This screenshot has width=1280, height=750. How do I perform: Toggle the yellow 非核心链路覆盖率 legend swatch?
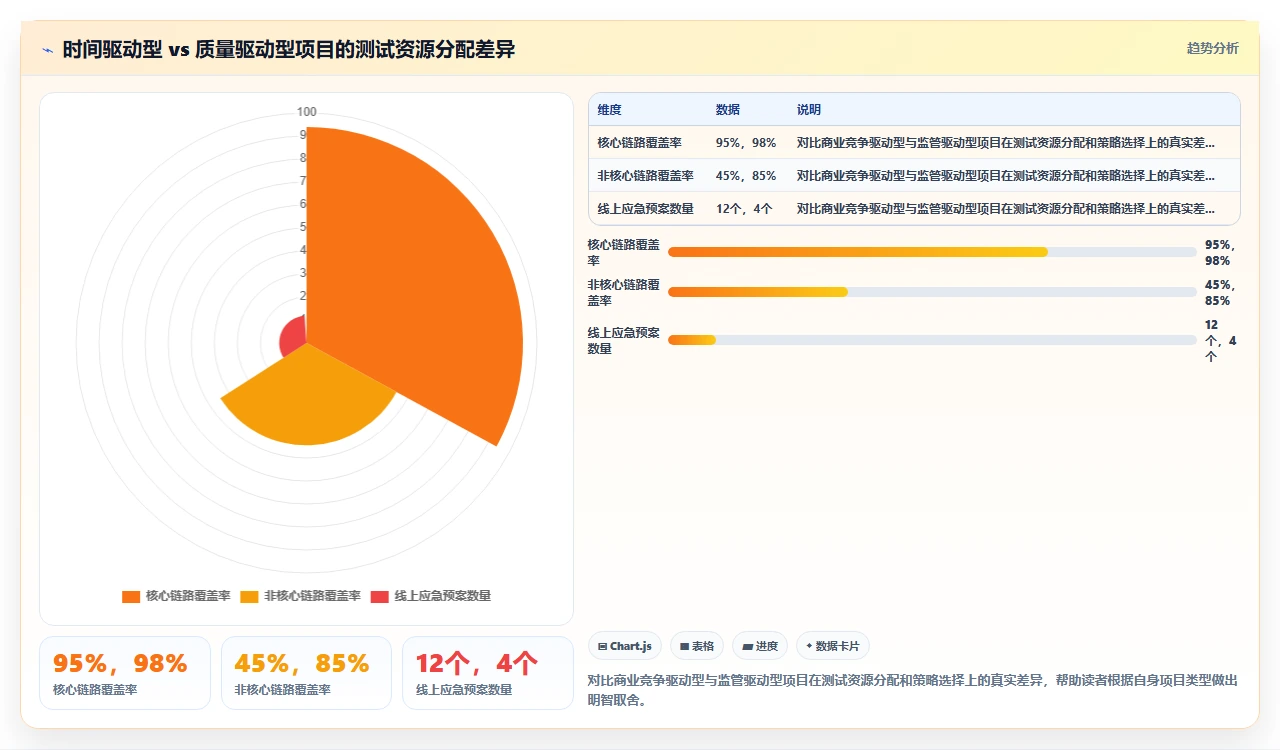coord(250,596)
